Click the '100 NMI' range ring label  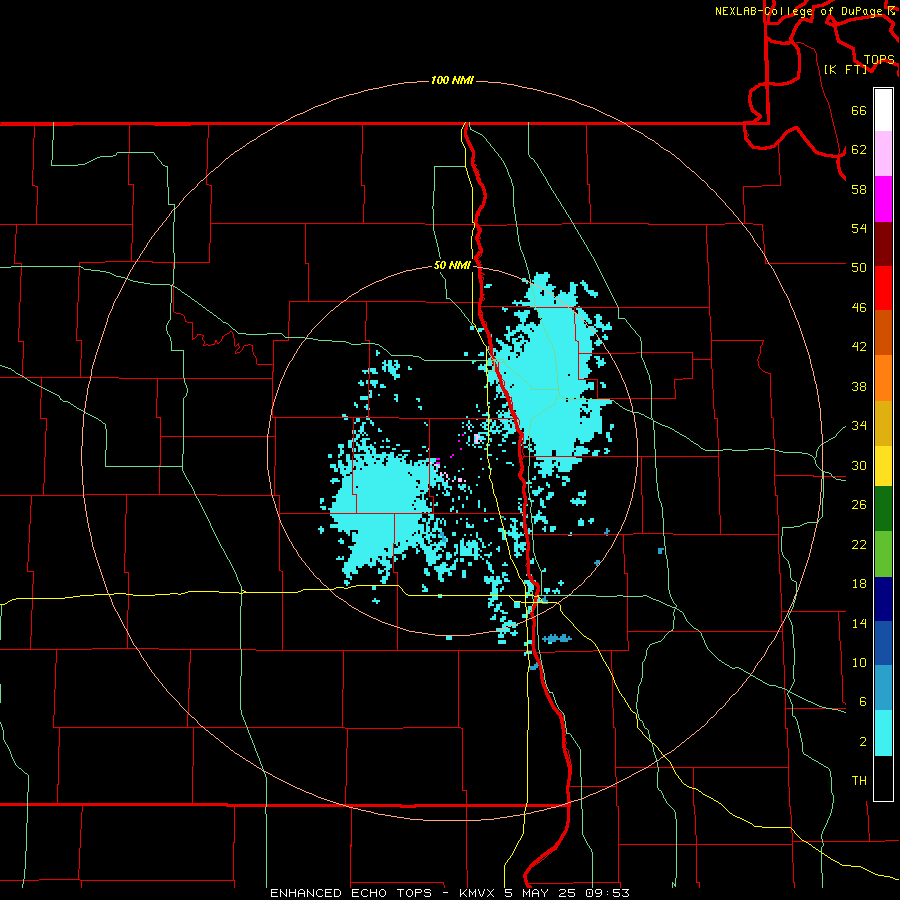[x=452, y=80]
